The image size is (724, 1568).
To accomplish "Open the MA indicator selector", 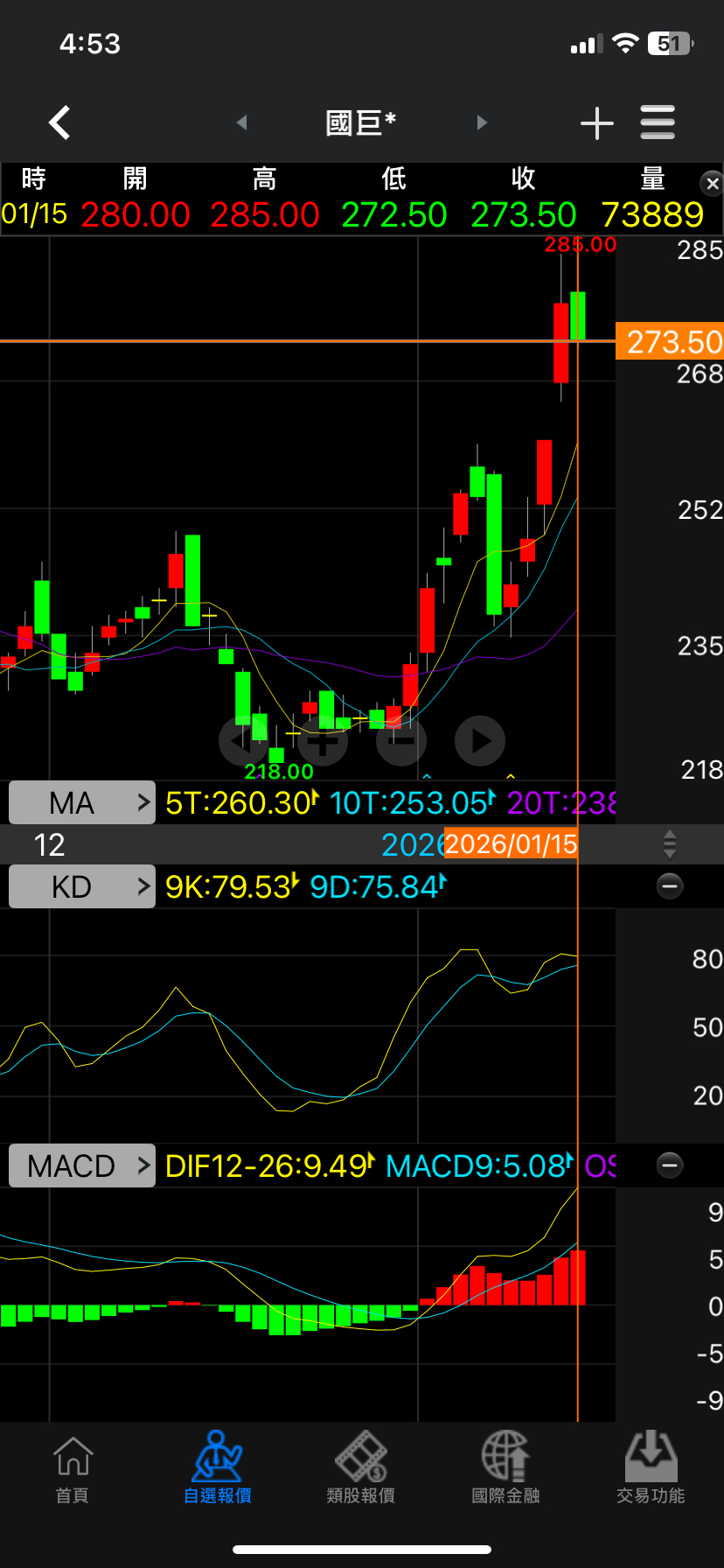I will tap(82, 802).
